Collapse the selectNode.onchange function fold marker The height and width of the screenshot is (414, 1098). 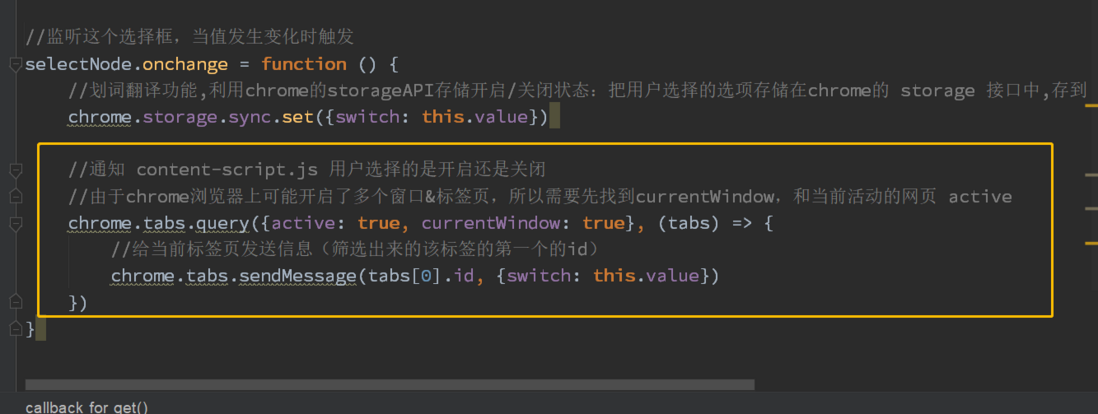[15, 65]
